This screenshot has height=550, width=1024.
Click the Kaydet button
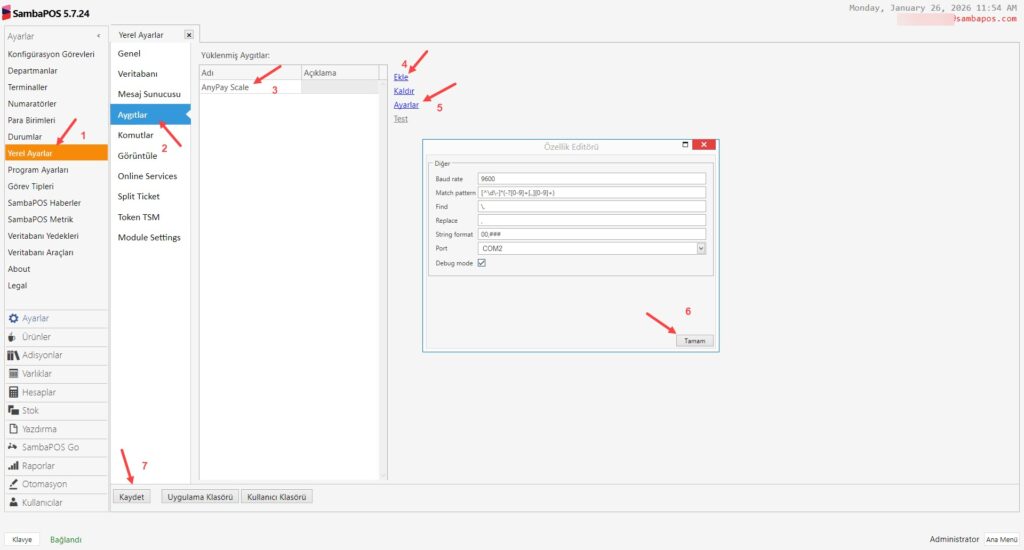[132, 497]
